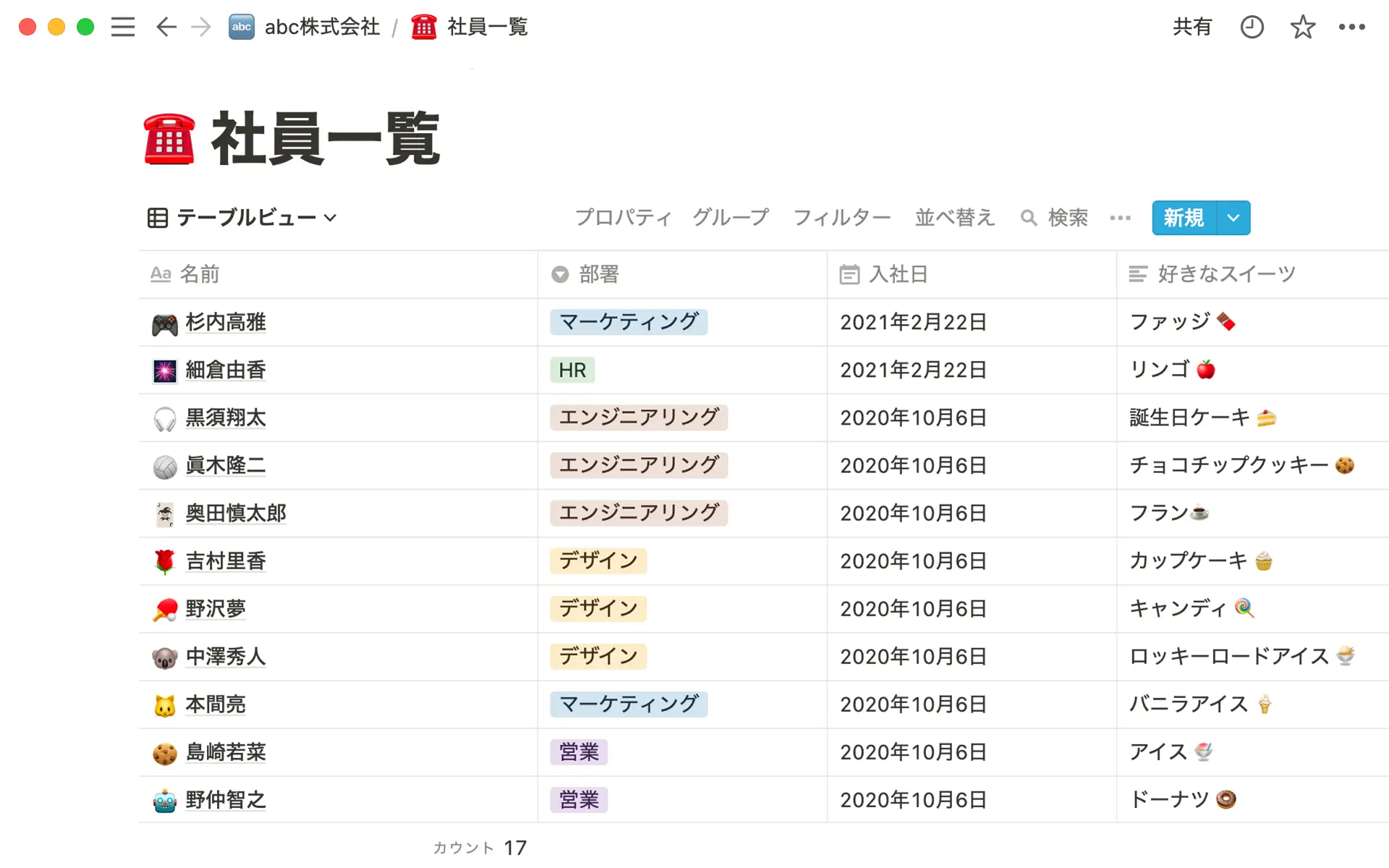Select the green HR tag

[572, 370]
